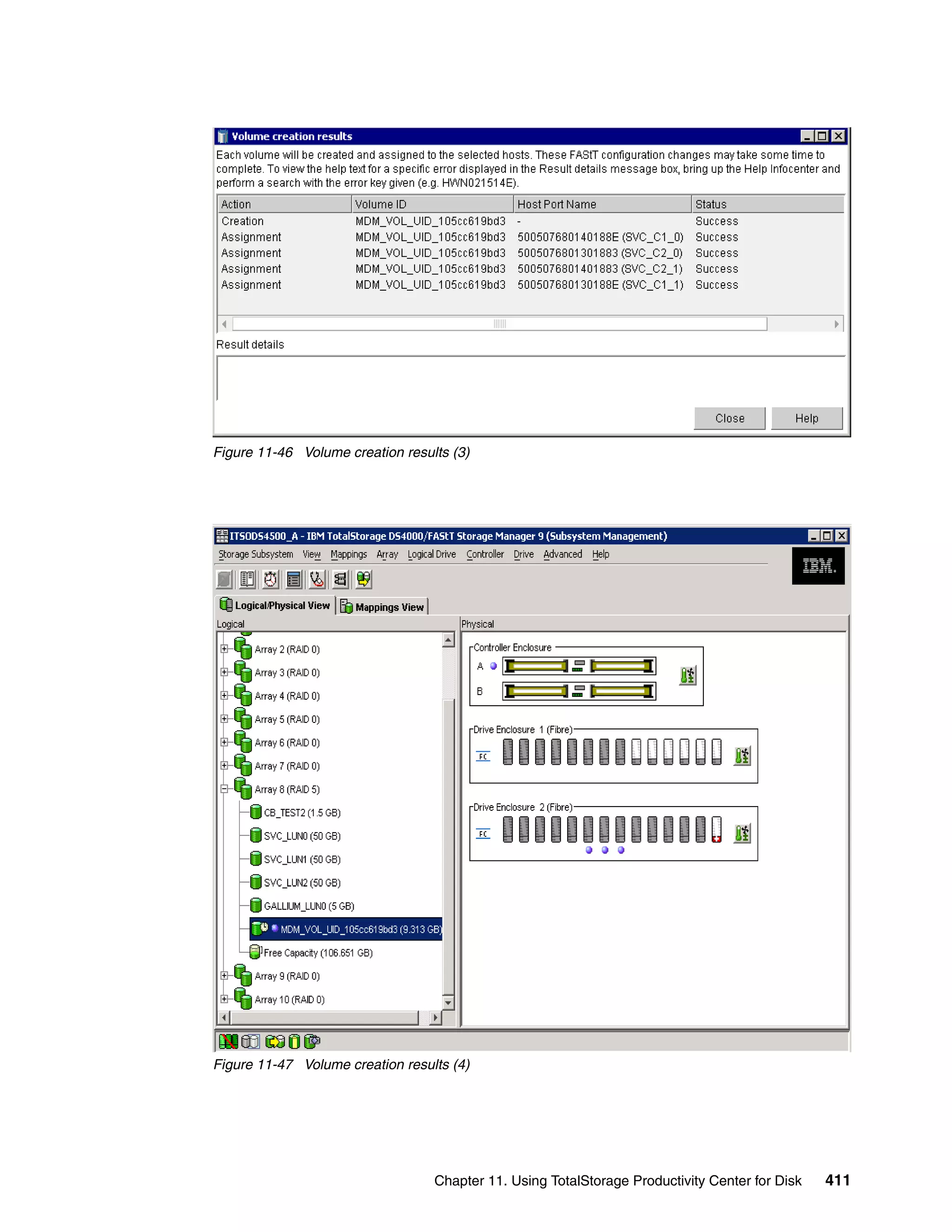Click the Logical tree scroll-down arrow
Viewport: 952px width, 1232px height.
click(449, 1002)
